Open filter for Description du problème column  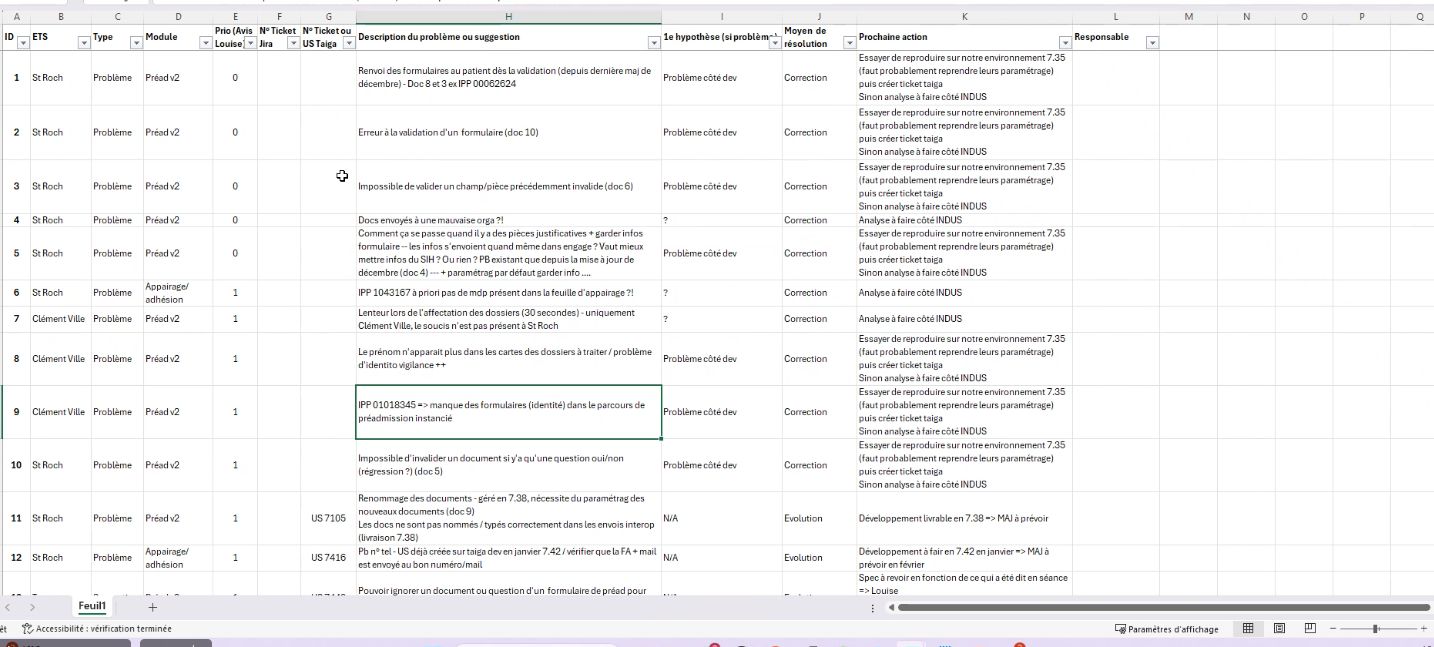653,43
